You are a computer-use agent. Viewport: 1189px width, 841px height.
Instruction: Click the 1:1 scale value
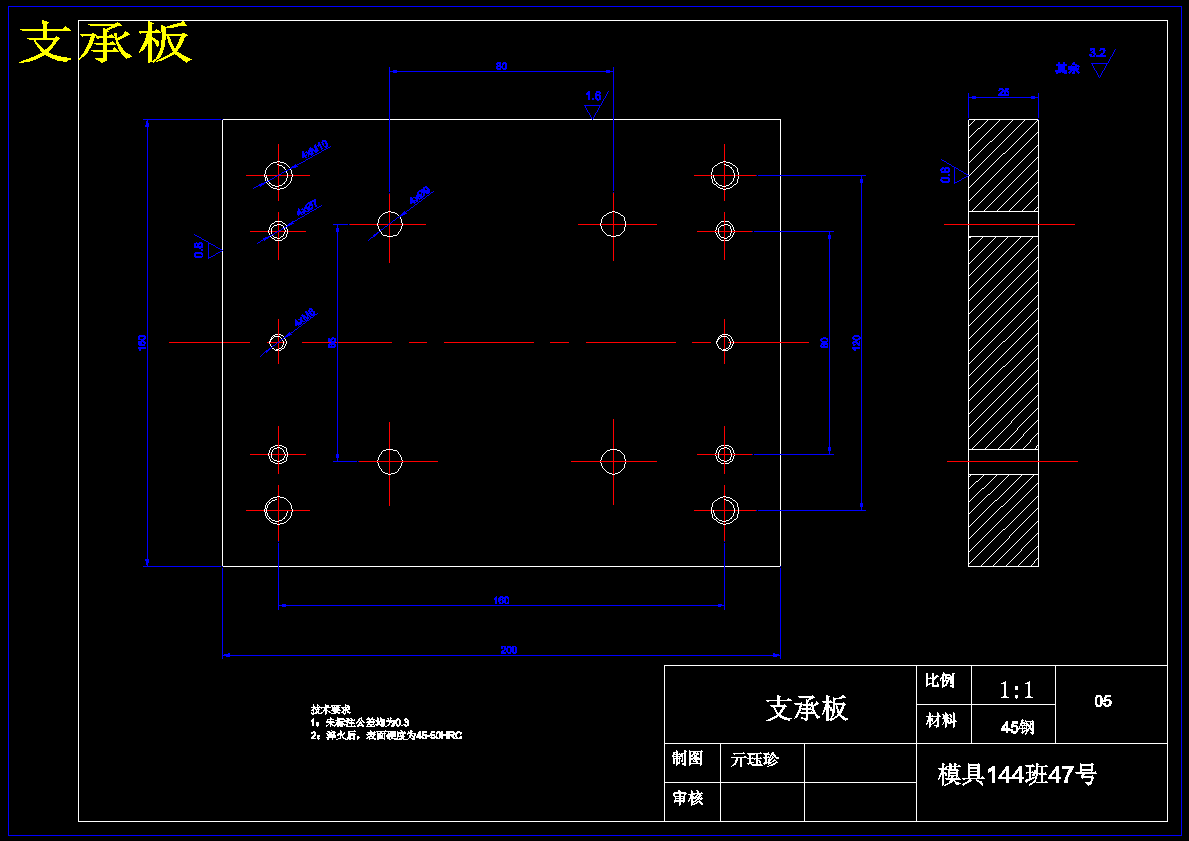click(1016, 689)
